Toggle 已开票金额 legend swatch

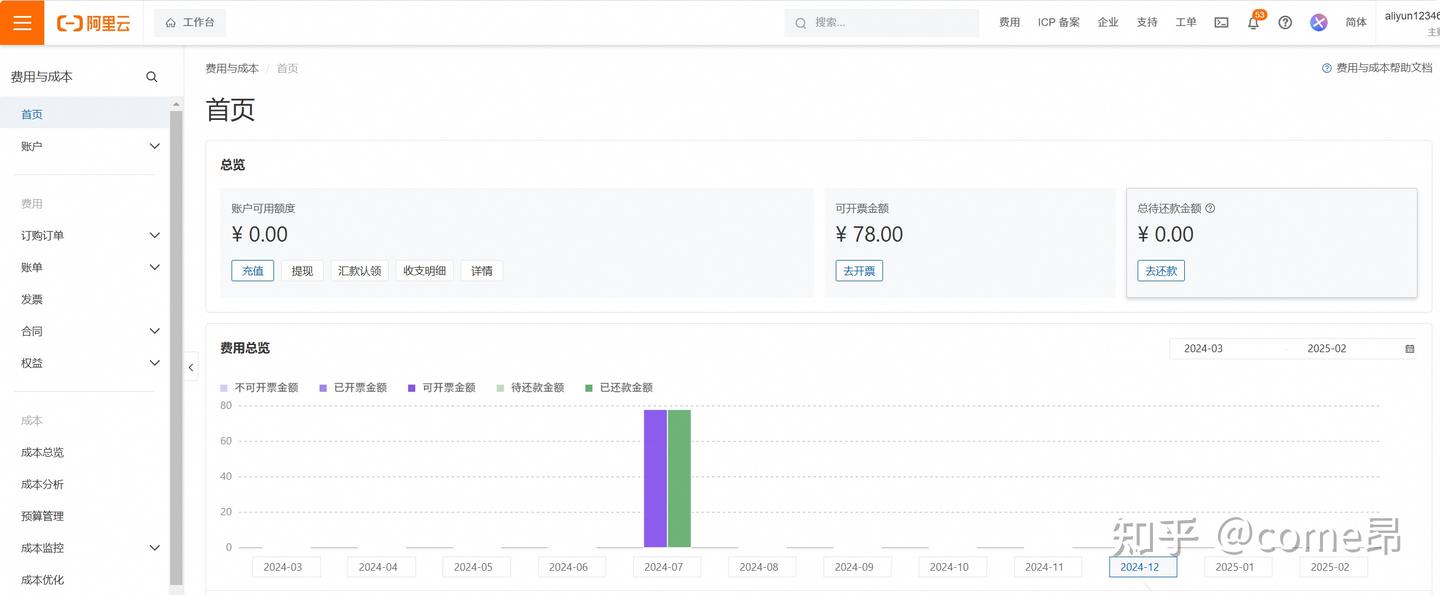323,388
